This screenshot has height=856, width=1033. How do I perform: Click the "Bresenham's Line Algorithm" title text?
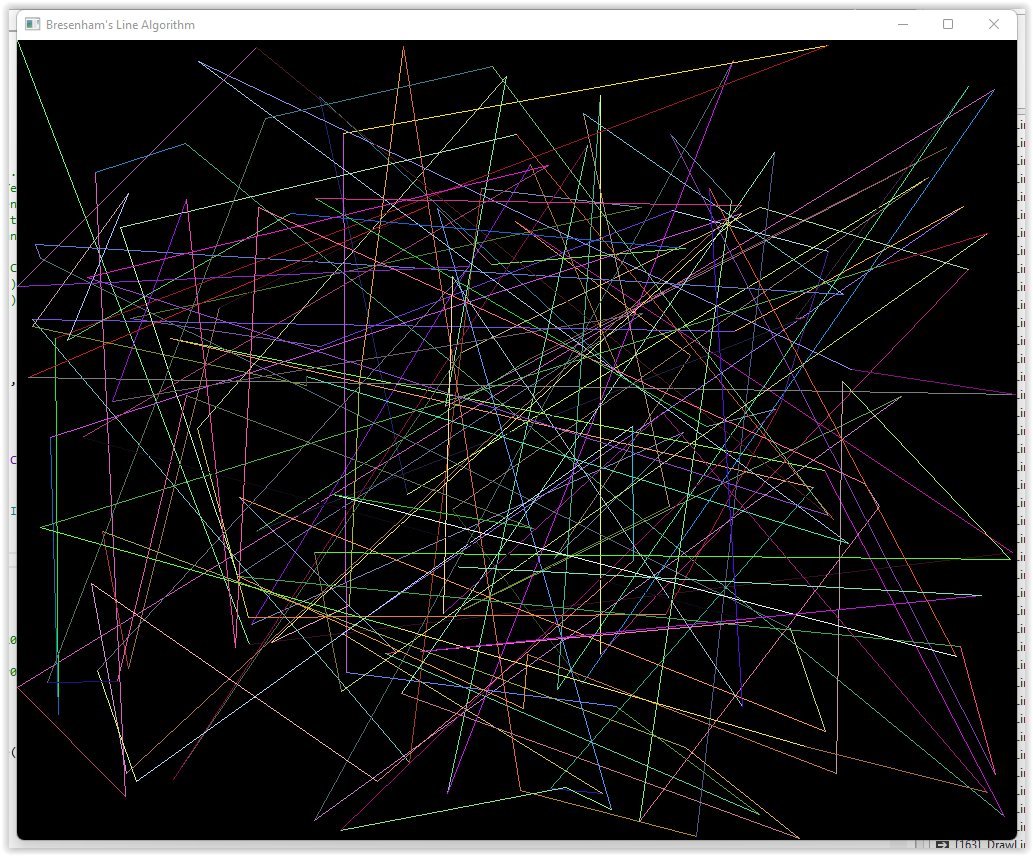(121, 25)
